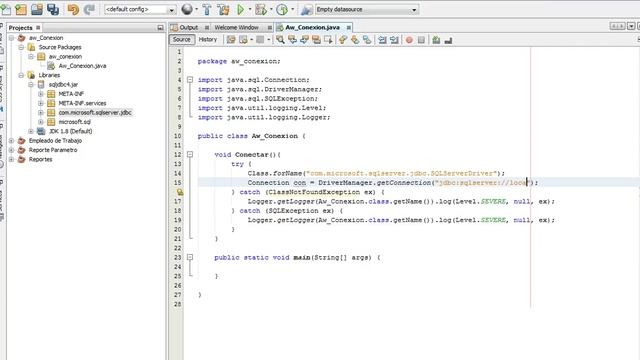The height and width of the screenshot is (360, 640).
Task: Collapse the aw_Conexion project node
Action: (11, 38)
